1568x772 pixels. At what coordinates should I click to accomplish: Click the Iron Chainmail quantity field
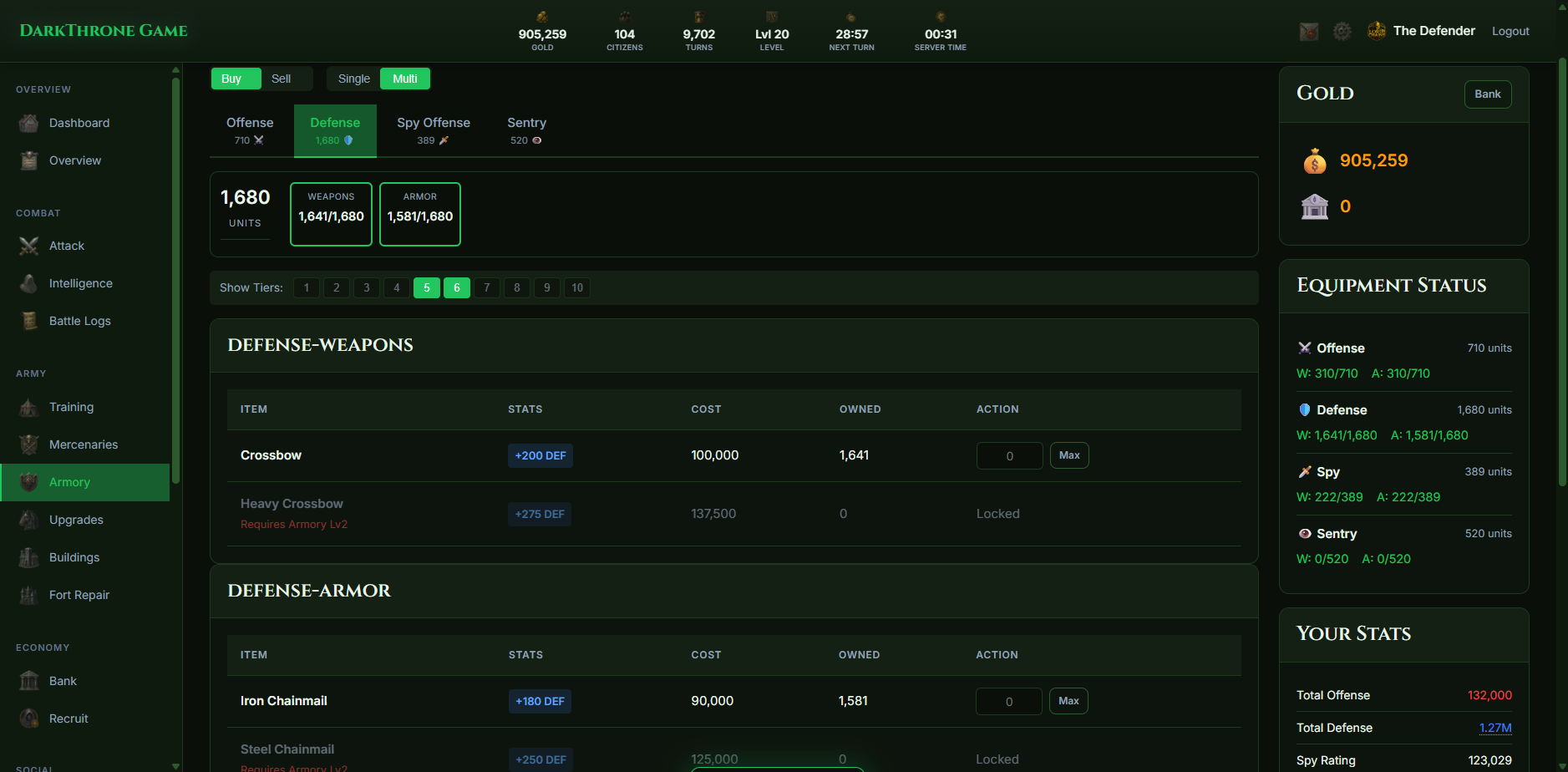[1008, 702]
